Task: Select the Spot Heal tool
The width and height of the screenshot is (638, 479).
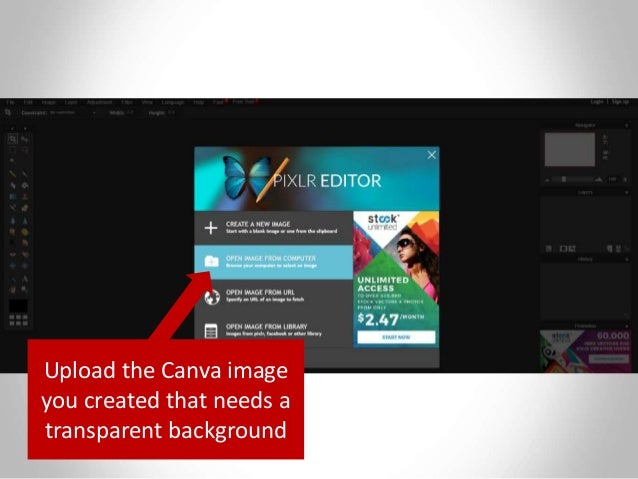Action: point(24,254)
